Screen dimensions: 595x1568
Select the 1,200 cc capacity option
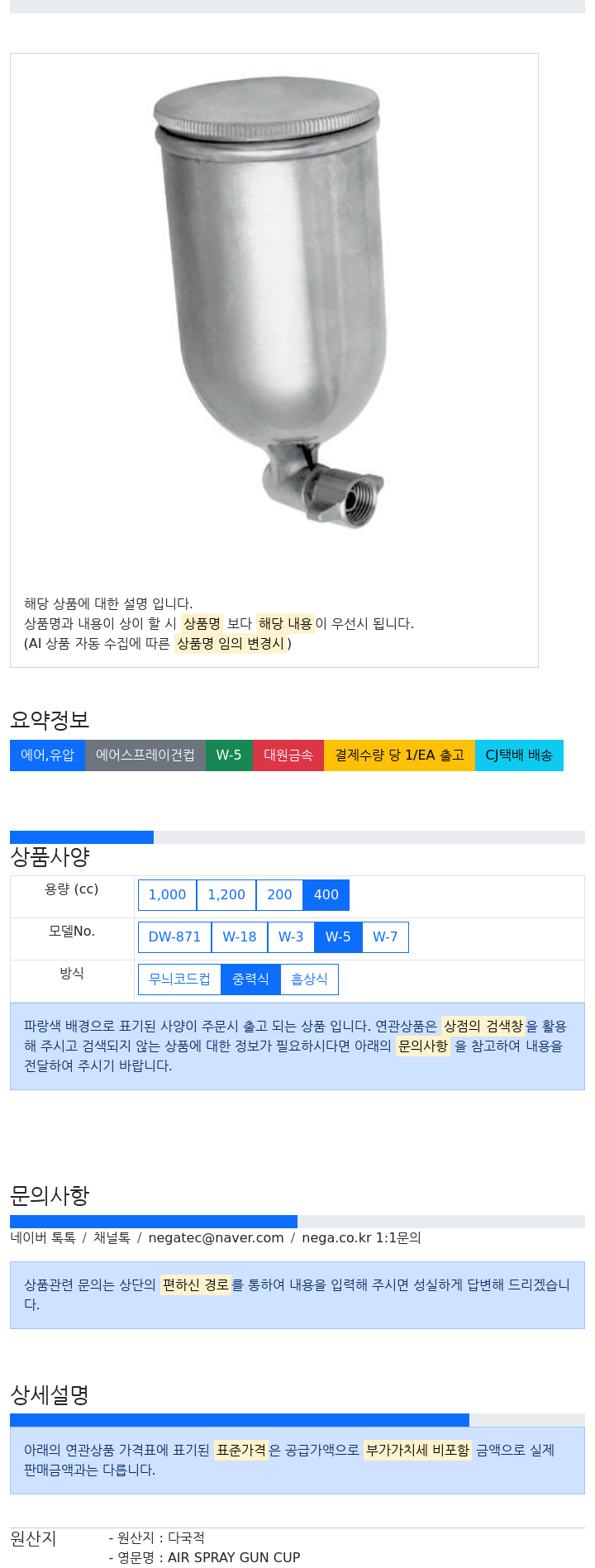click(226, 894)
